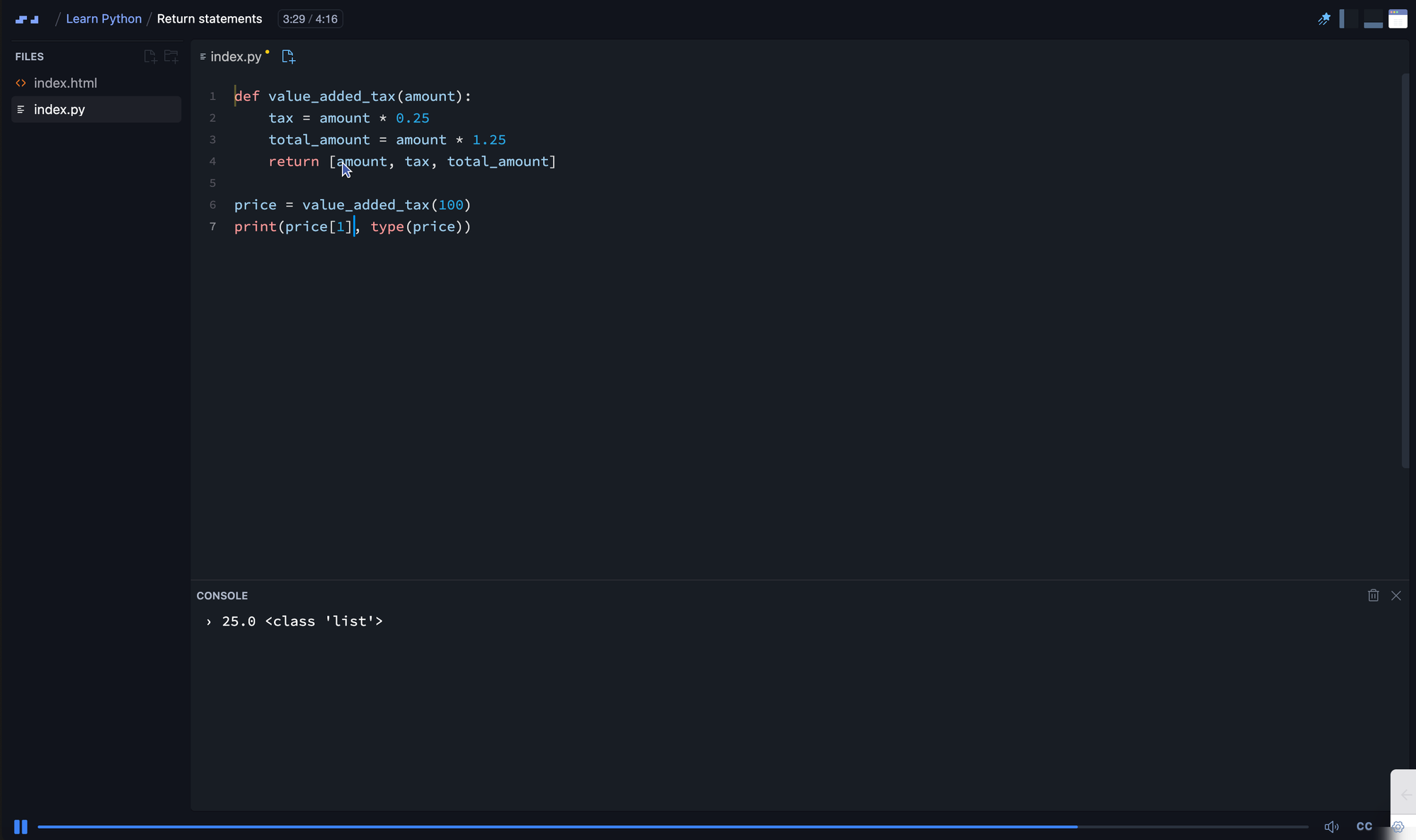Image resolution: width=1416 pixels, height=840 pixels.
Task: Click 'total_amount' at start of line 3
Action: [319, 140]
